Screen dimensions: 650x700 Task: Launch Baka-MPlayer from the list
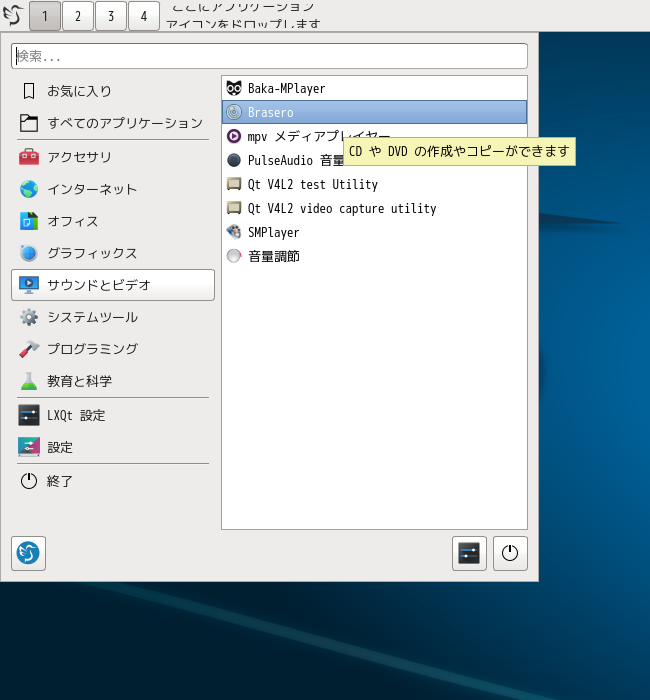[374, 88]
